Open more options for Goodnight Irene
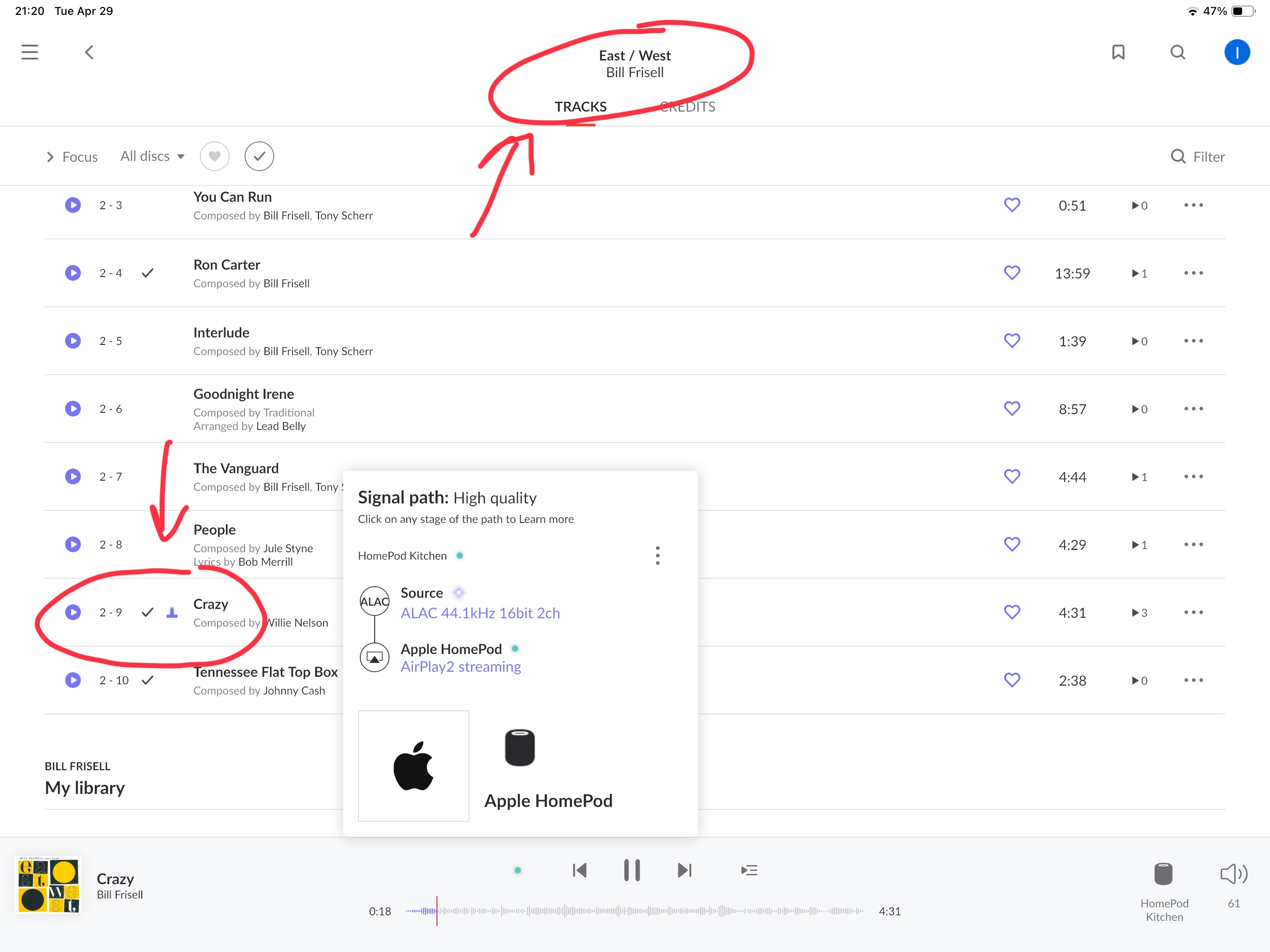 [x=1193, y=408]
